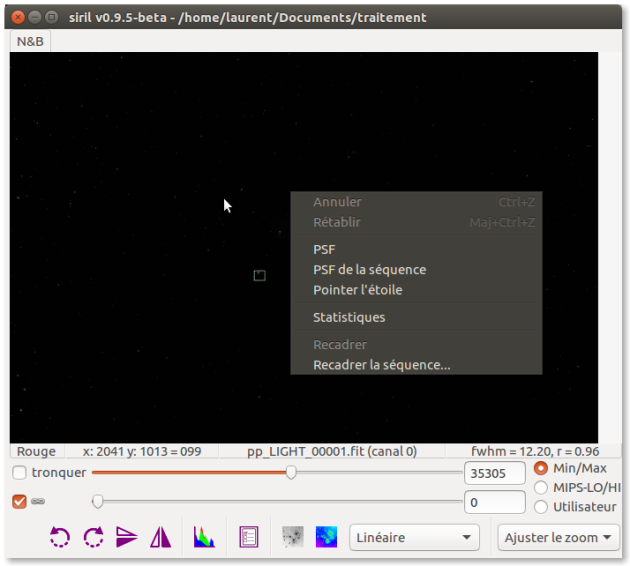Screen dimensions: 630x566
Task: Enable the tronquer checkbox
Action: click(x=20, y=472)
